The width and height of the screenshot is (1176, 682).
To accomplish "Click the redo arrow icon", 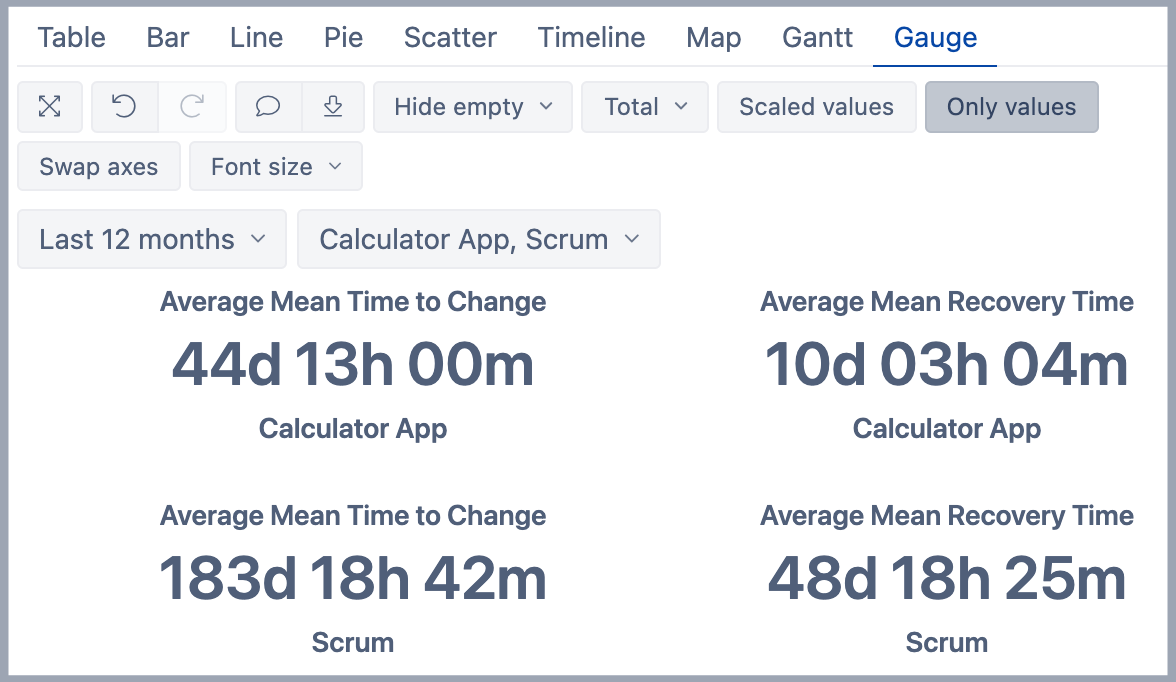I will tap(192, 107).
